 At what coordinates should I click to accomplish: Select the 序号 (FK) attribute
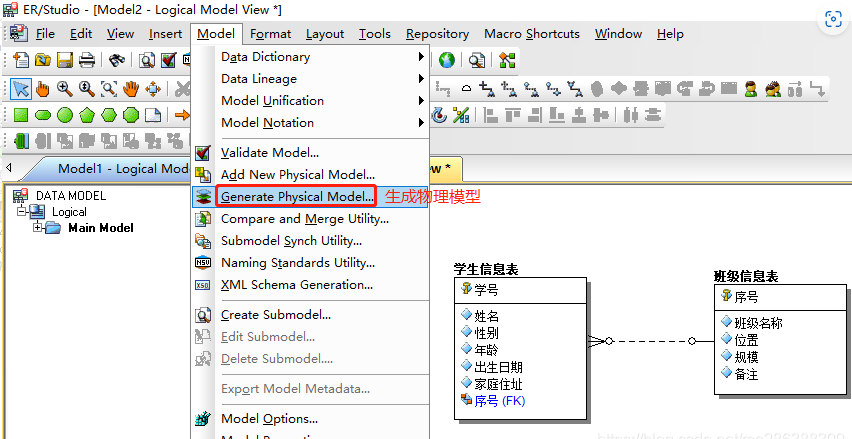pos(499,401)
